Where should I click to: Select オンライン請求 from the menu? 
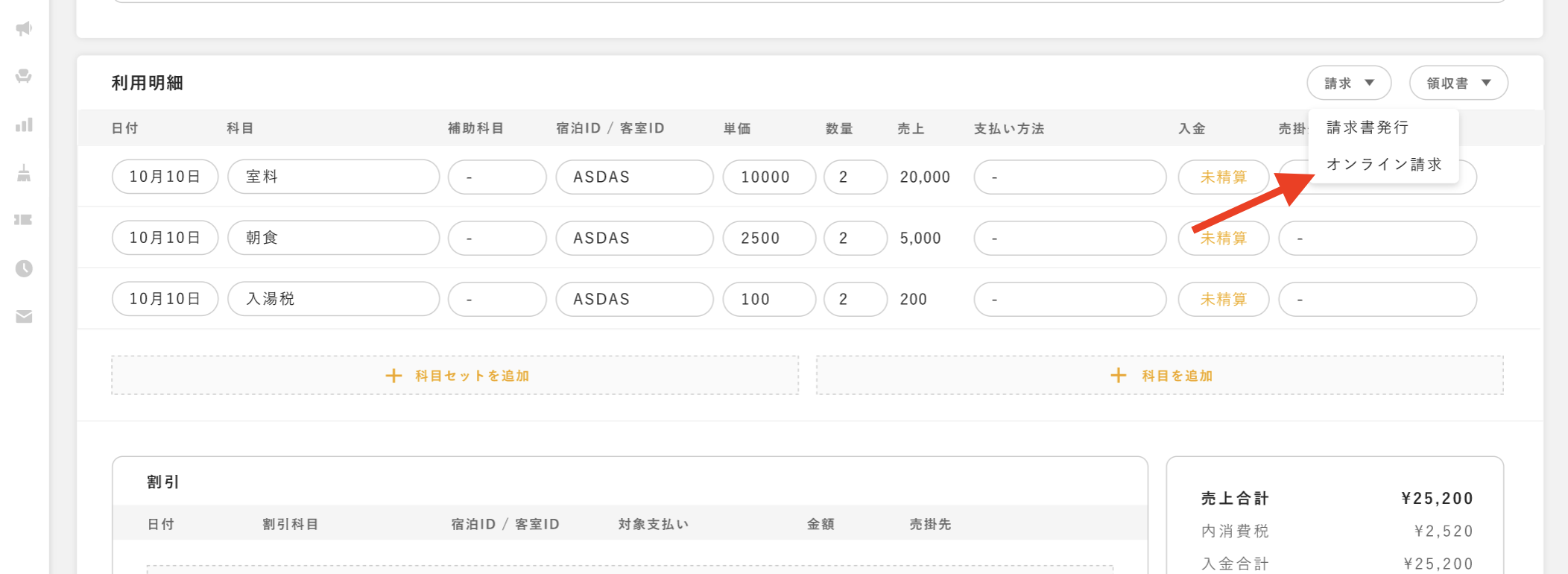[1384, 164]
